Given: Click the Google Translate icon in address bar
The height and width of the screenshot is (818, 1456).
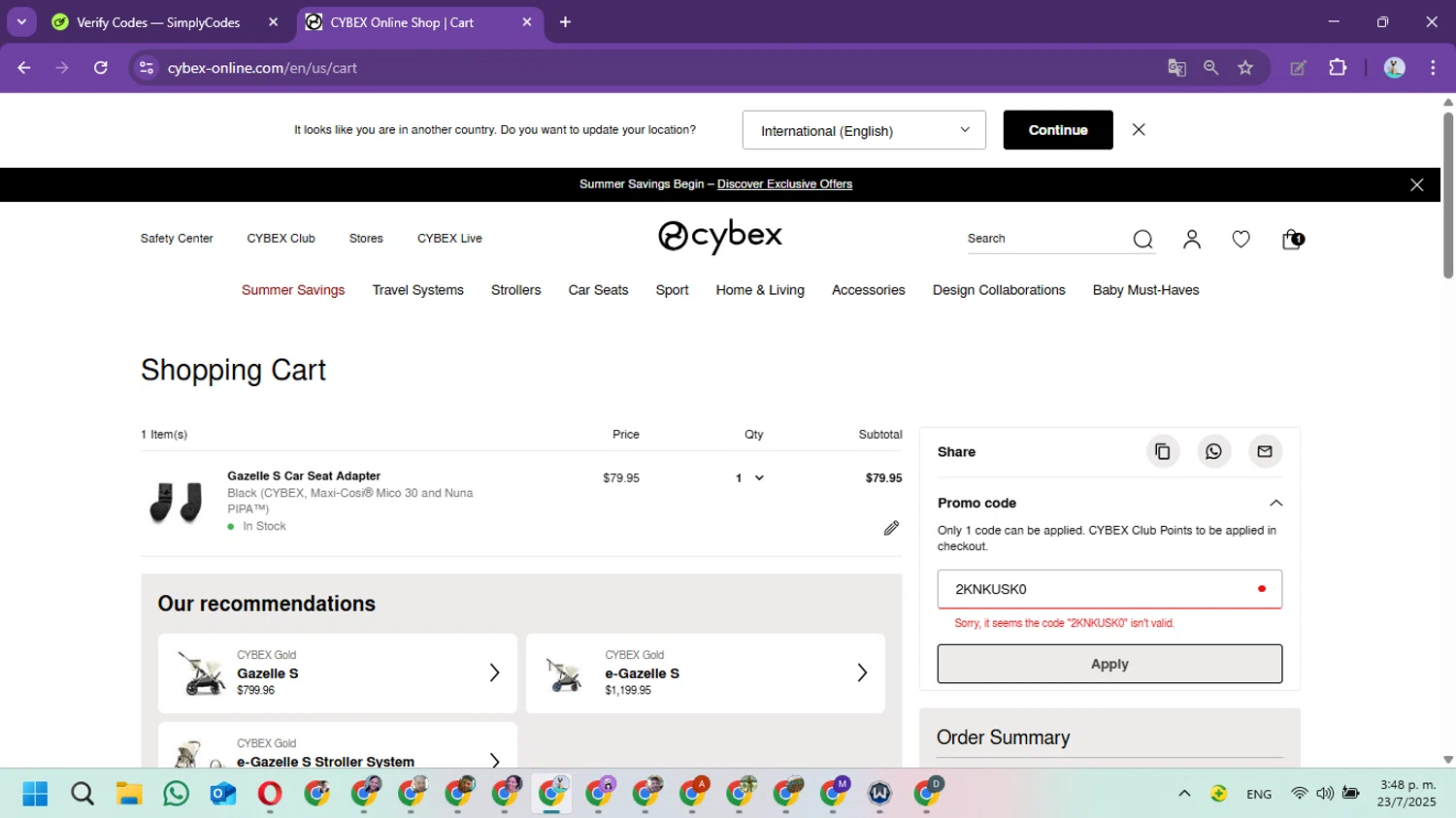Looking at the screenshot, I should [1176, 68].
